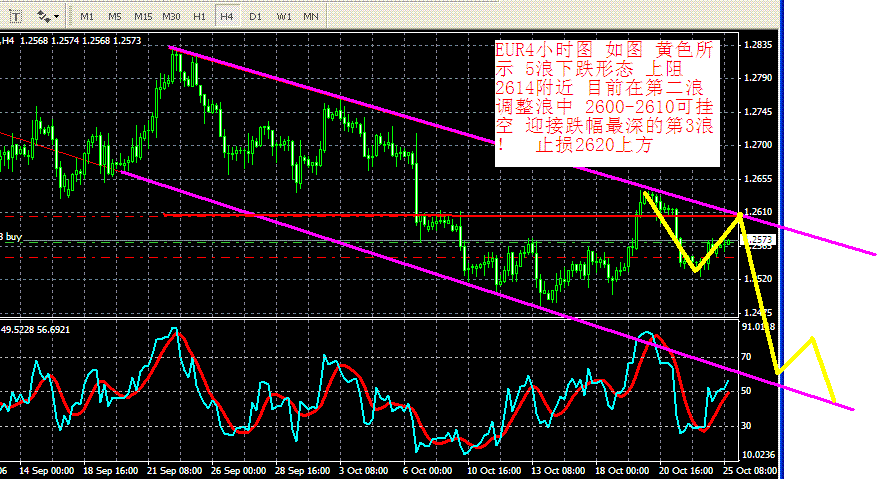Viewport: 889px width, 479px height.
Task: Click time axis label 20 Oct 16:00
Action: [686, 471]
